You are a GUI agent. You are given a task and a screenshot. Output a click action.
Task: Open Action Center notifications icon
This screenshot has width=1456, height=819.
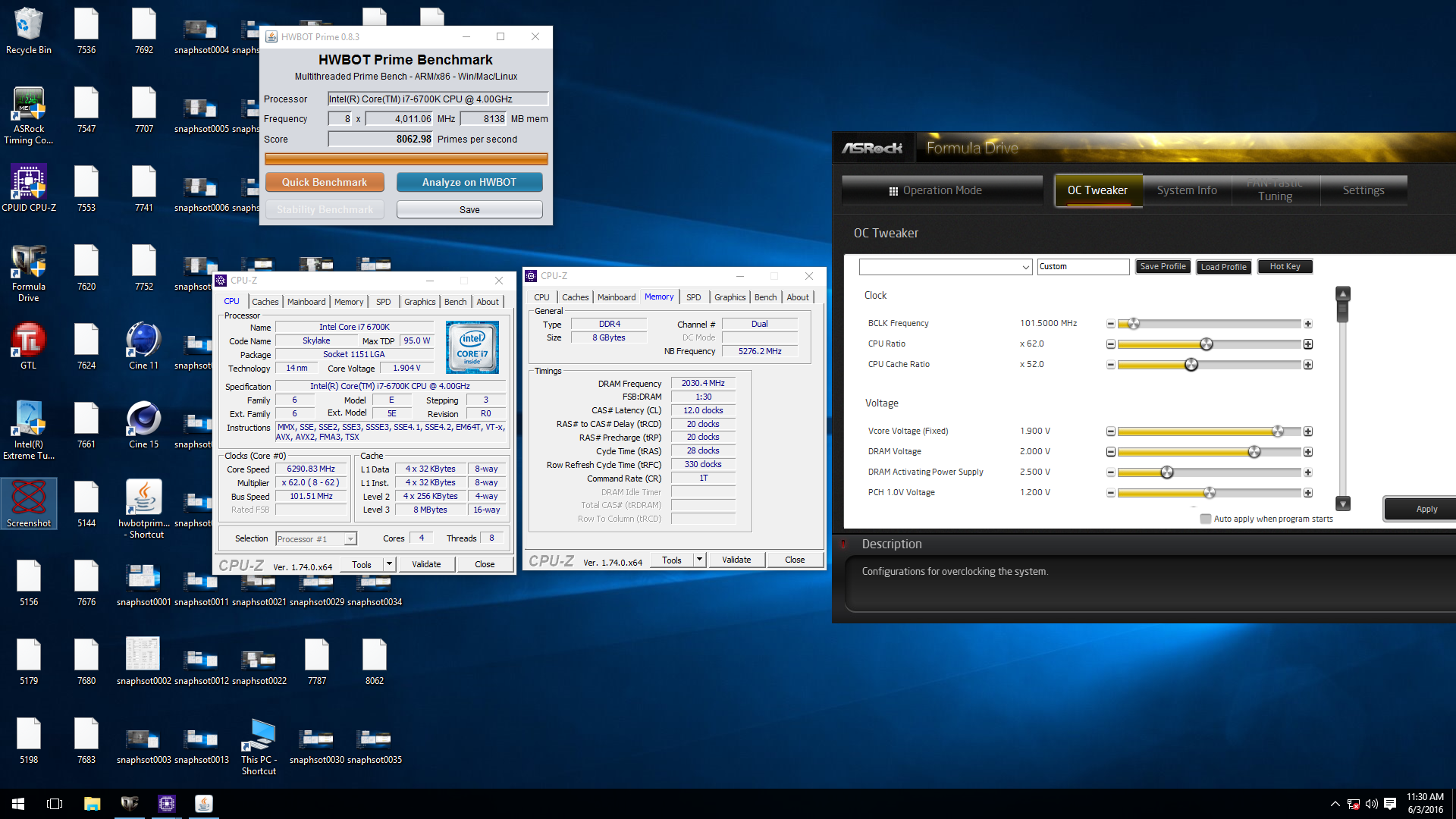coord(1390,804)
